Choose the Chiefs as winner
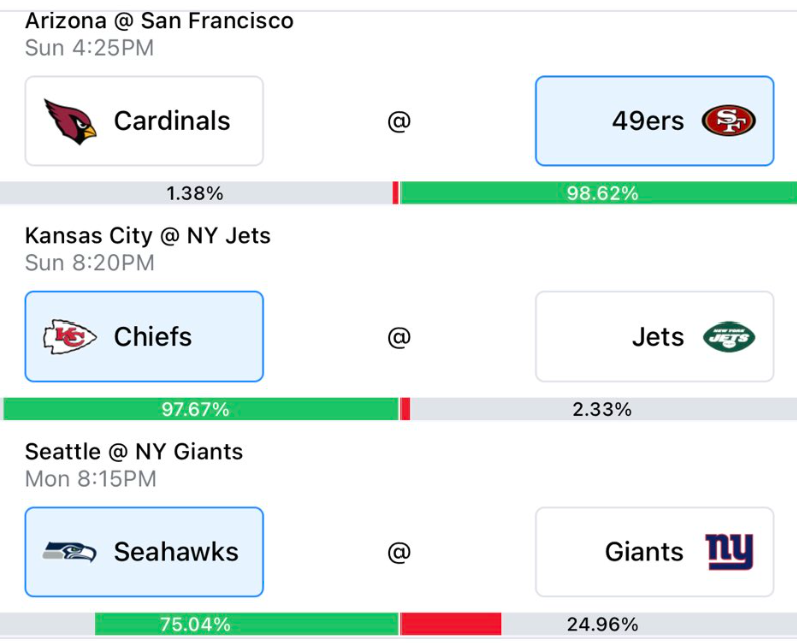This screenshot has width=798, height=644. point(144,337)
